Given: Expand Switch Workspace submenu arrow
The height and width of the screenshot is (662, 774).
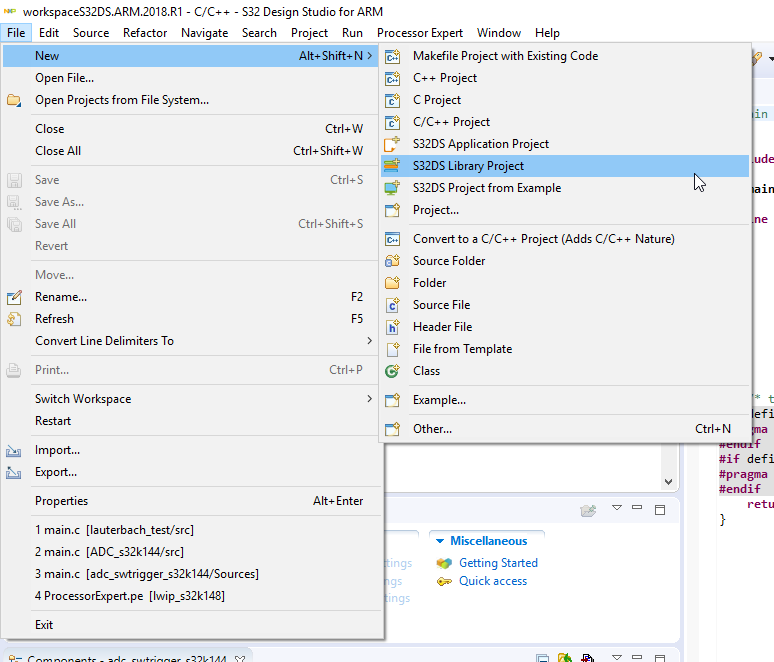Looking at the screenshot, I should point(370,398).
